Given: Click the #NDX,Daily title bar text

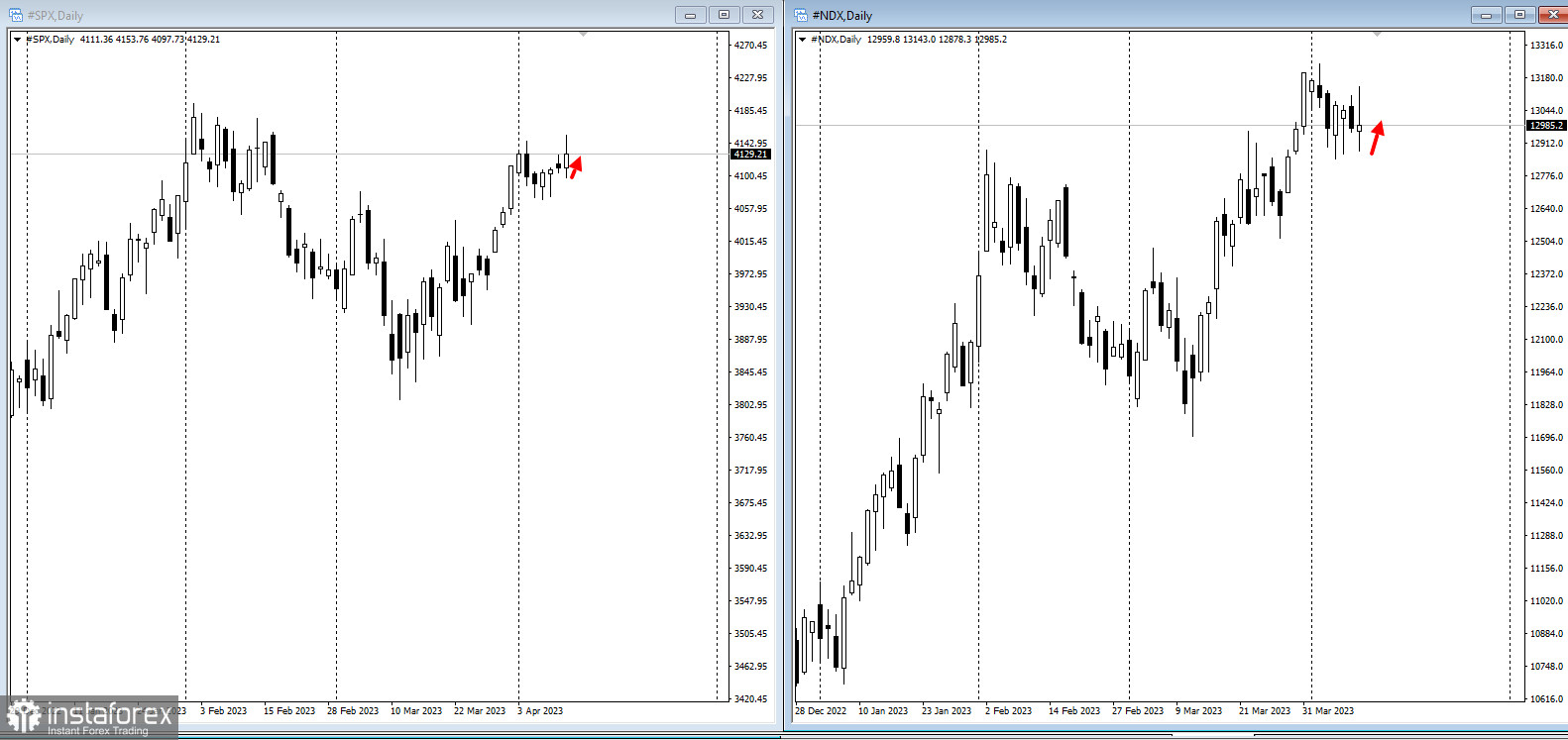Looking at the screenshot, I should 842,16.
